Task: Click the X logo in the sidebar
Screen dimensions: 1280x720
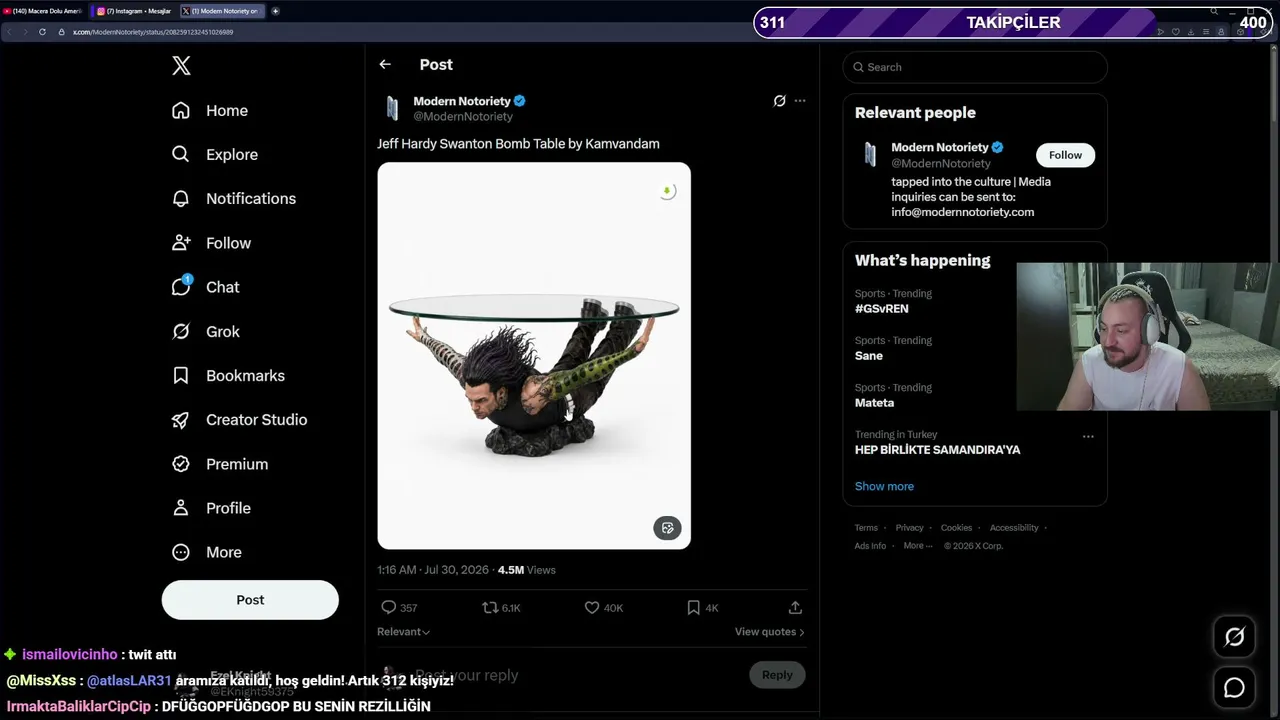Action: tap(181, 66)
